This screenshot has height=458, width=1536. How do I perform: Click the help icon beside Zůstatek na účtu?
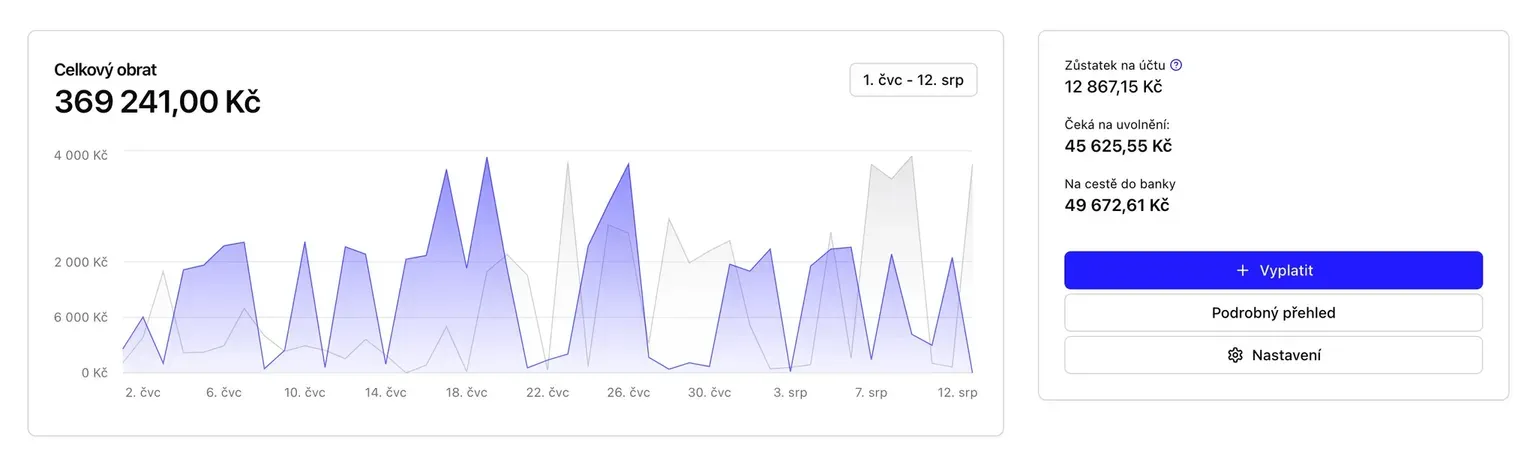click(1176, 65)
